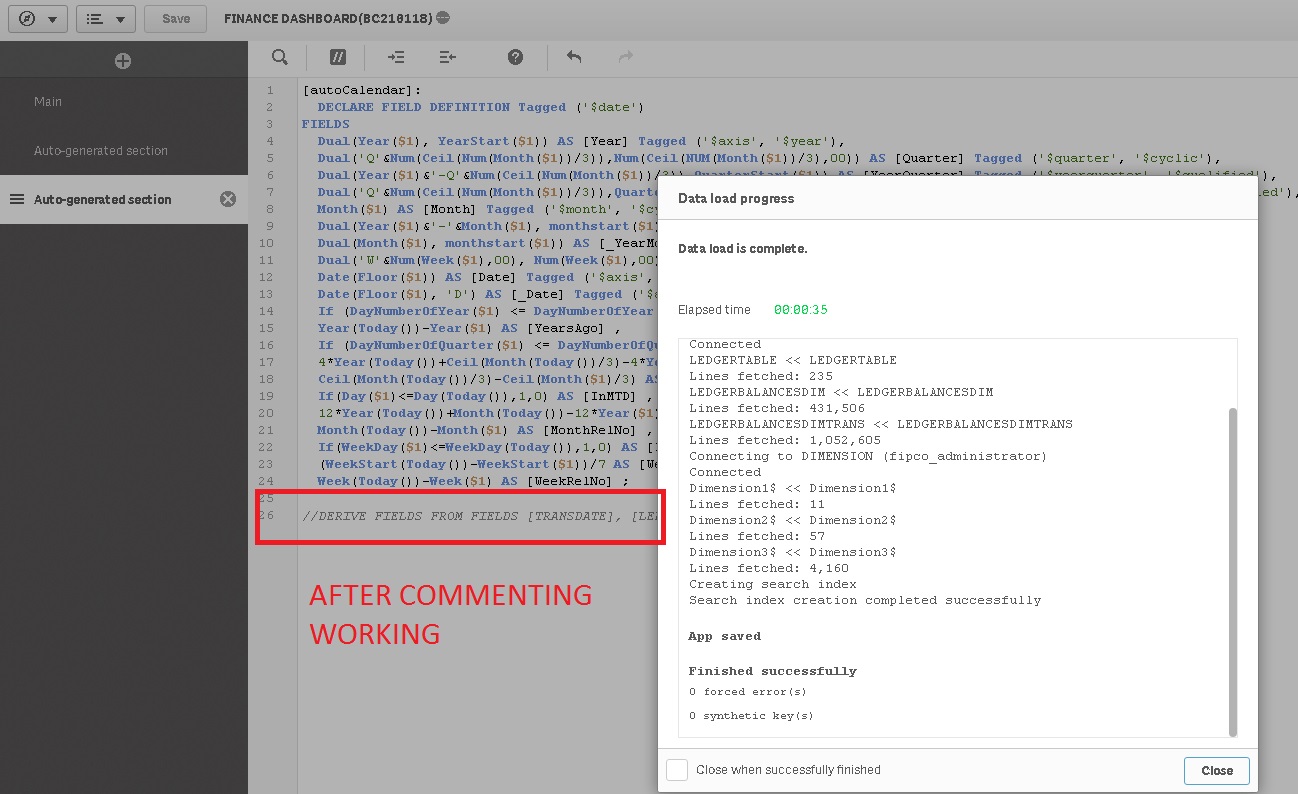
Task: Click '0 synthetic key(s)' log entry
Action: (751, 716)
